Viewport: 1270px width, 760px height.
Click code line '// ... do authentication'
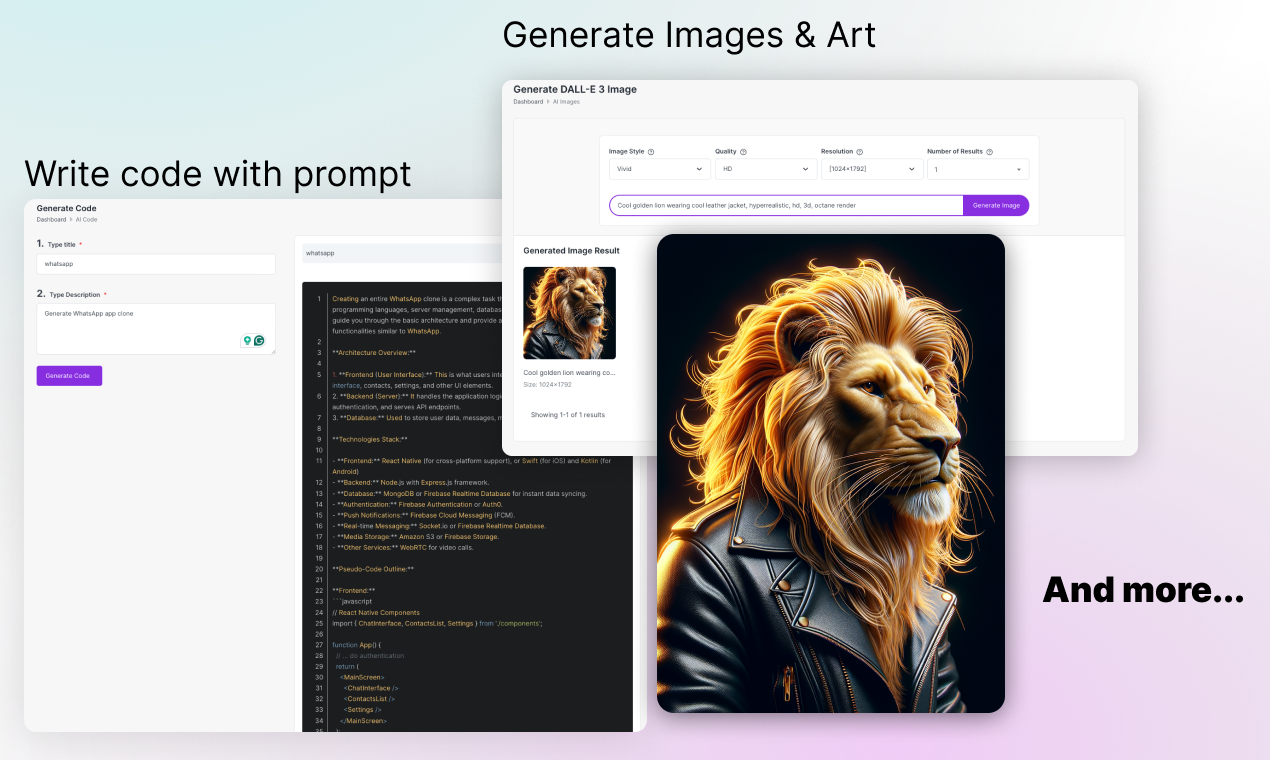click(370, 656)
